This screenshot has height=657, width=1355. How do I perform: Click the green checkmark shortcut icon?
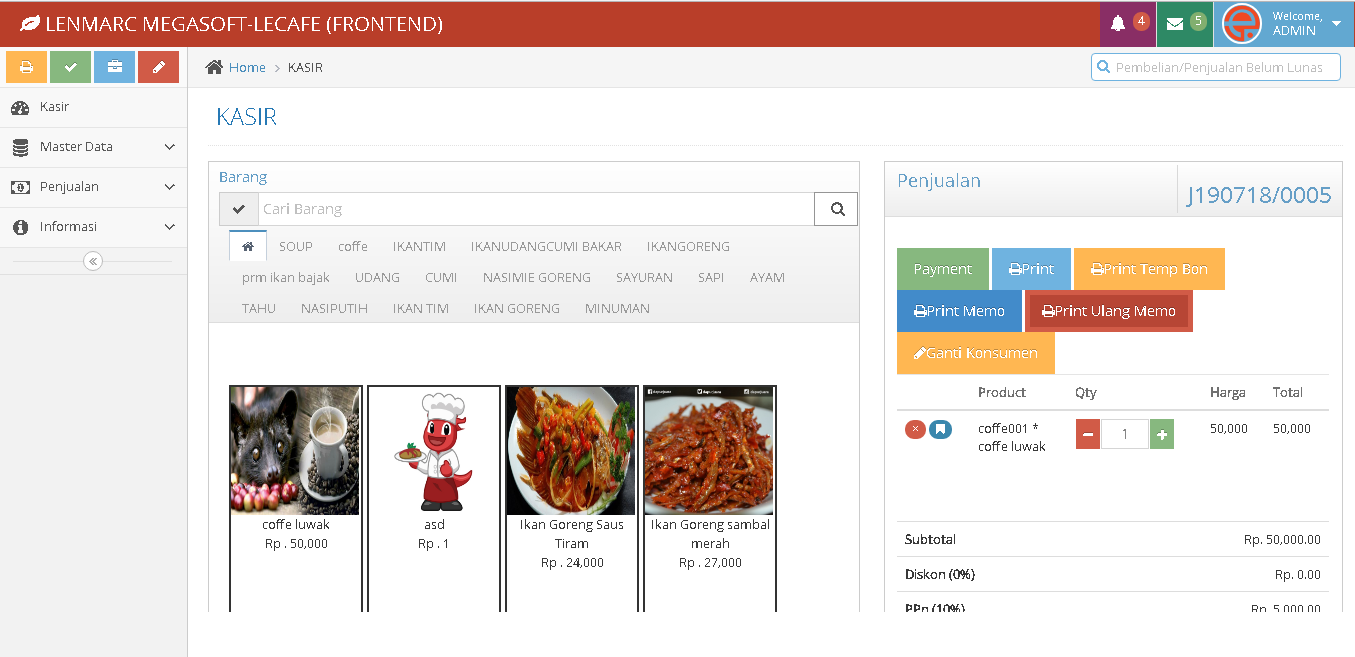(70, 67)
